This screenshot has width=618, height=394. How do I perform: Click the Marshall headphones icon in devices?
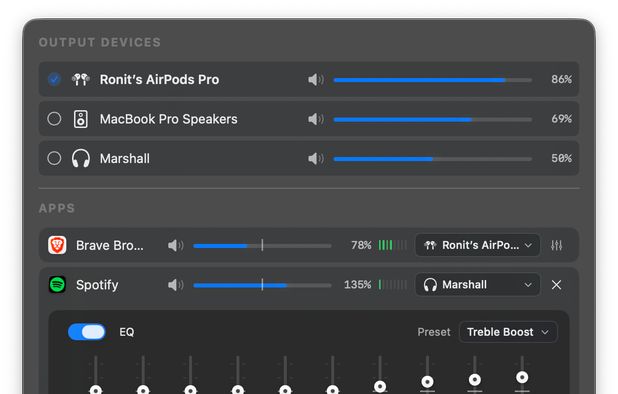(81, 158)
